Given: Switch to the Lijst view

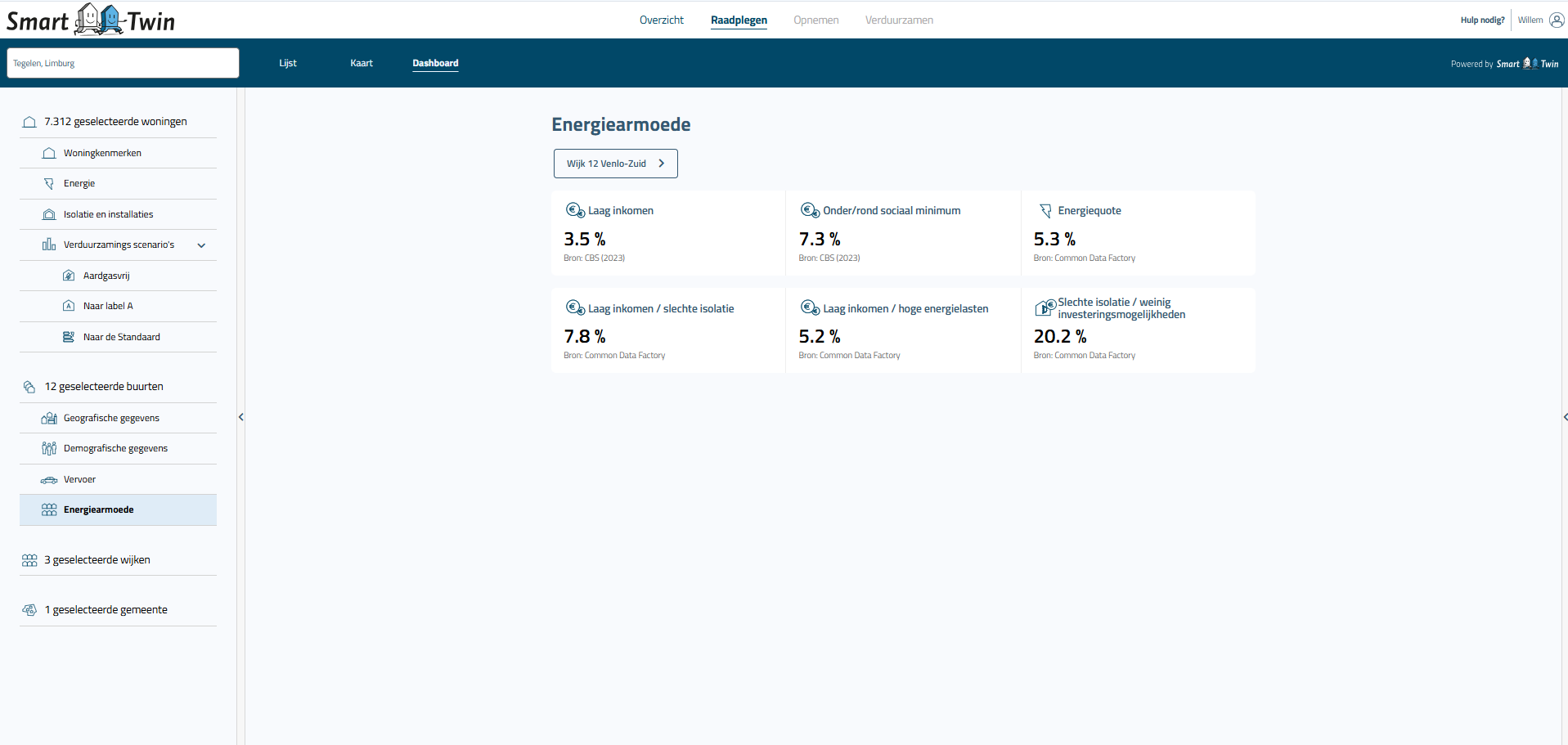Looking at the screenshot, I should tap(287, 63).
